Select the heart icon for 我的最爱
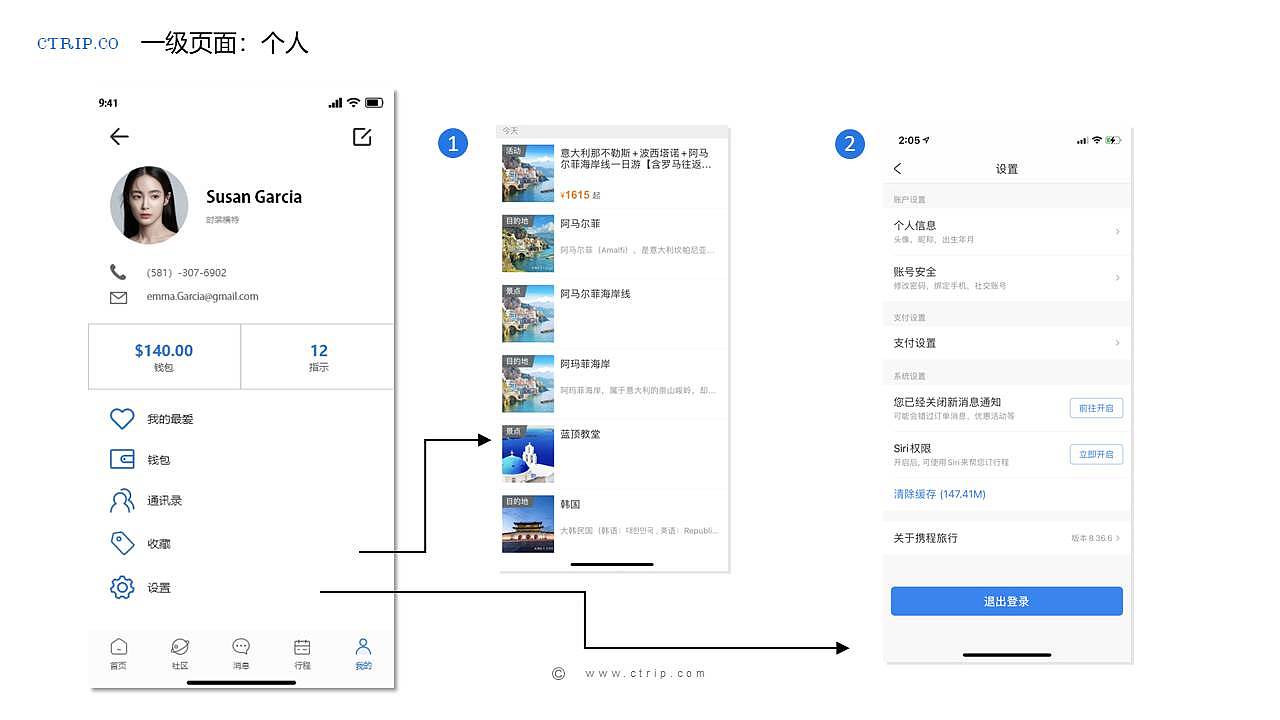This screenshot has height=720, width=1280. [x=122, y=418]
